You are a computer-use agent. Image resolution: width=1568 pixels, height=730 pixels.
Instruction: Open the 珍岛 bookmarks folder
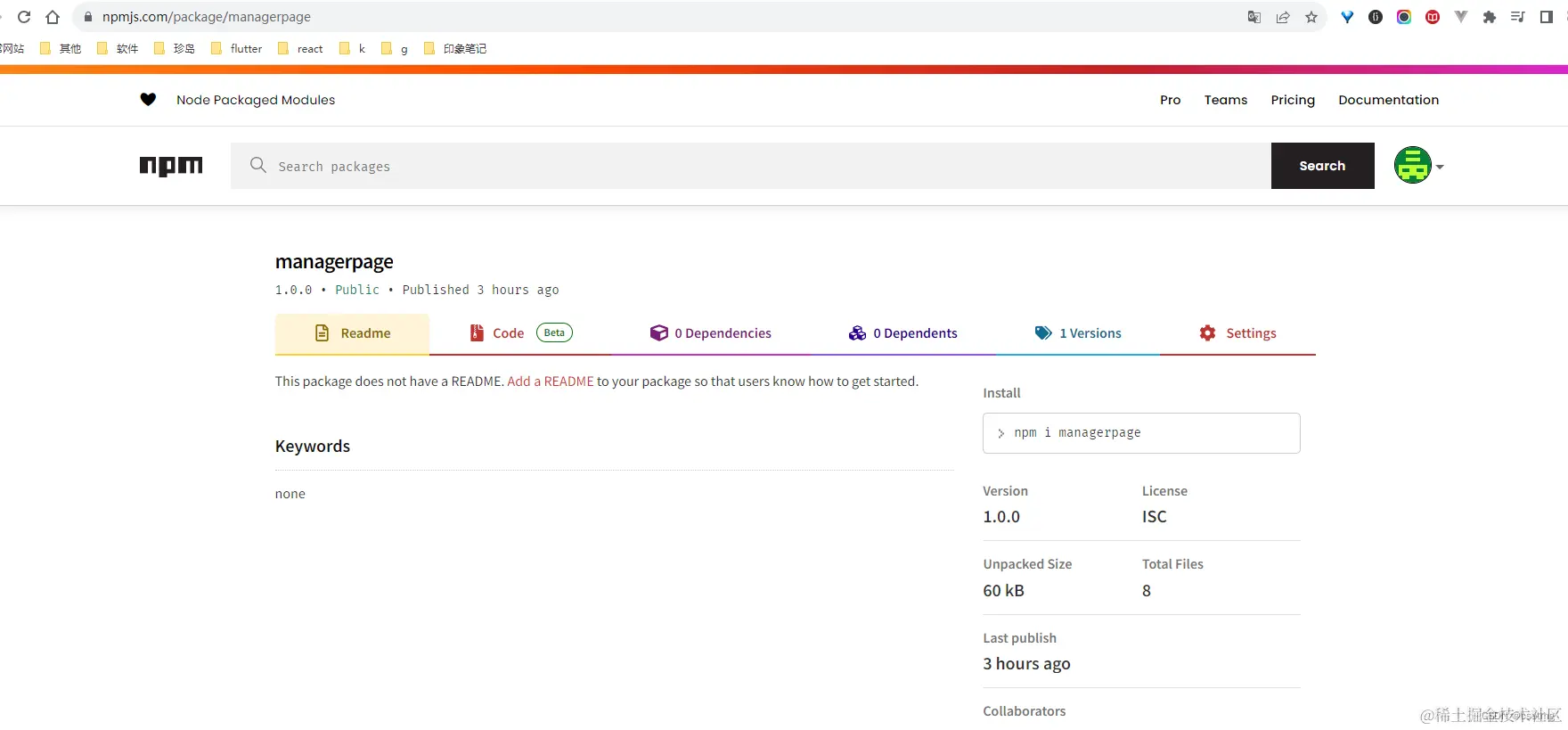pyautogui.click(x=175, y=49)
